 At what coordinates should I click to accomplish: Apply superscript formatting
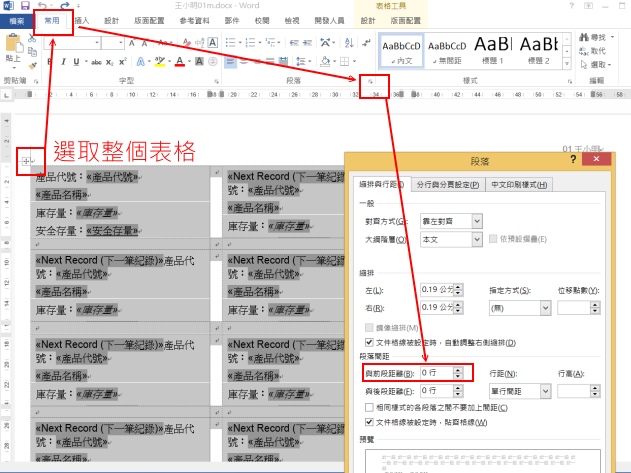pos(122,62)
